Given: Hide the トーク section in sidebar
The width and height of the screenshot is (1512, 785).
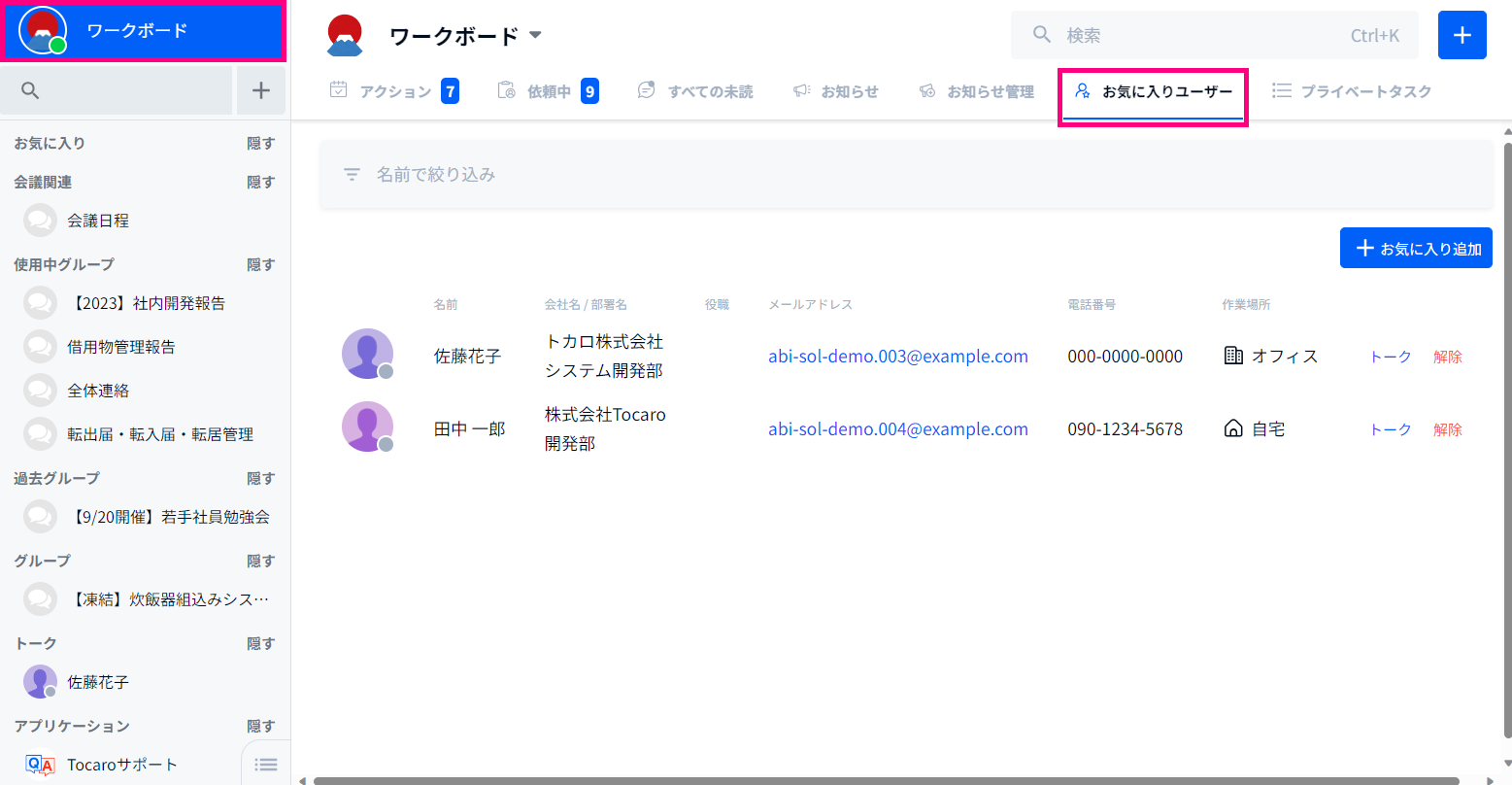Looking at the screenshot, I should [x=260, y=642].
